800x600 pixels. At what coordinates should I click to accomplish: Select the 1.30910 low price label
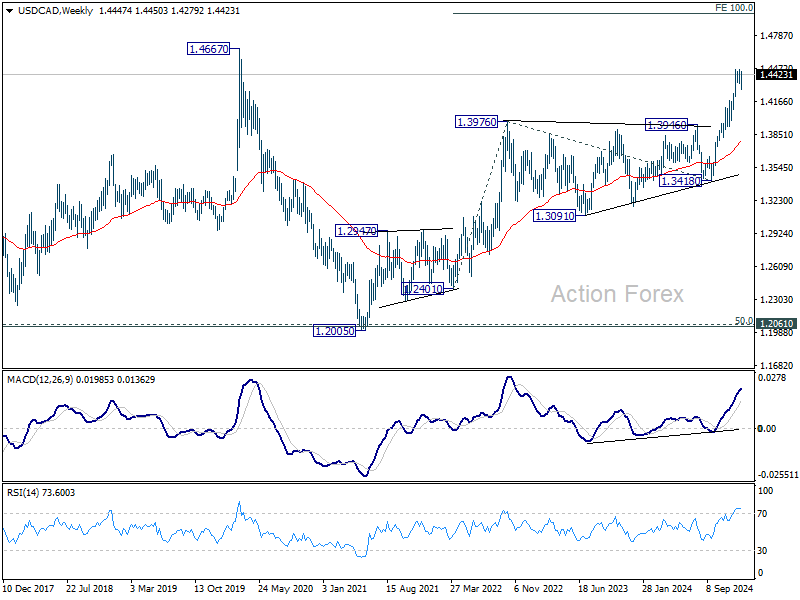[556, 216]
